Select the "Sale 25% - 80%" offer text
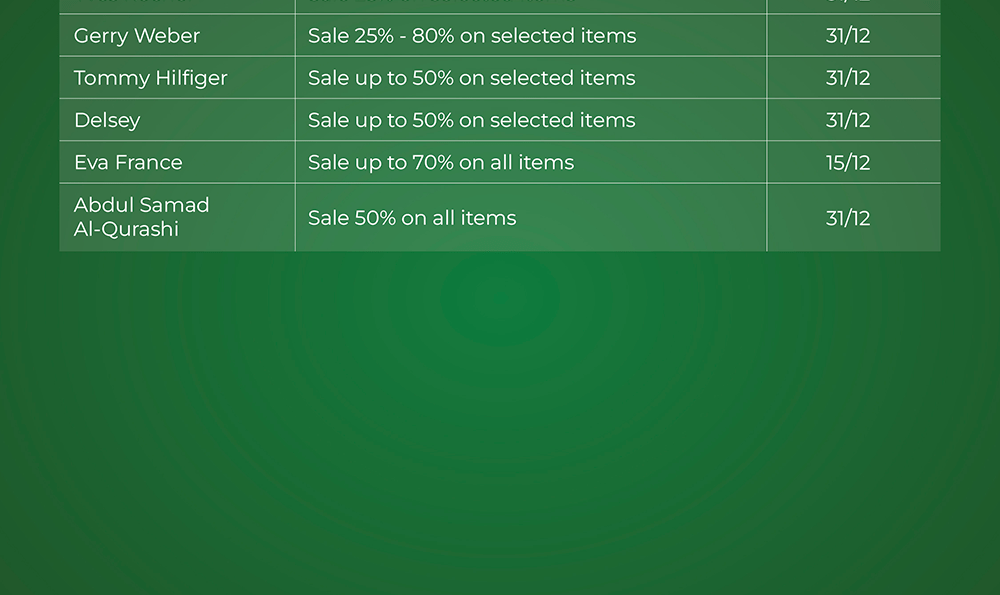Screen dimensions: 1000x595 click(472, 36)
